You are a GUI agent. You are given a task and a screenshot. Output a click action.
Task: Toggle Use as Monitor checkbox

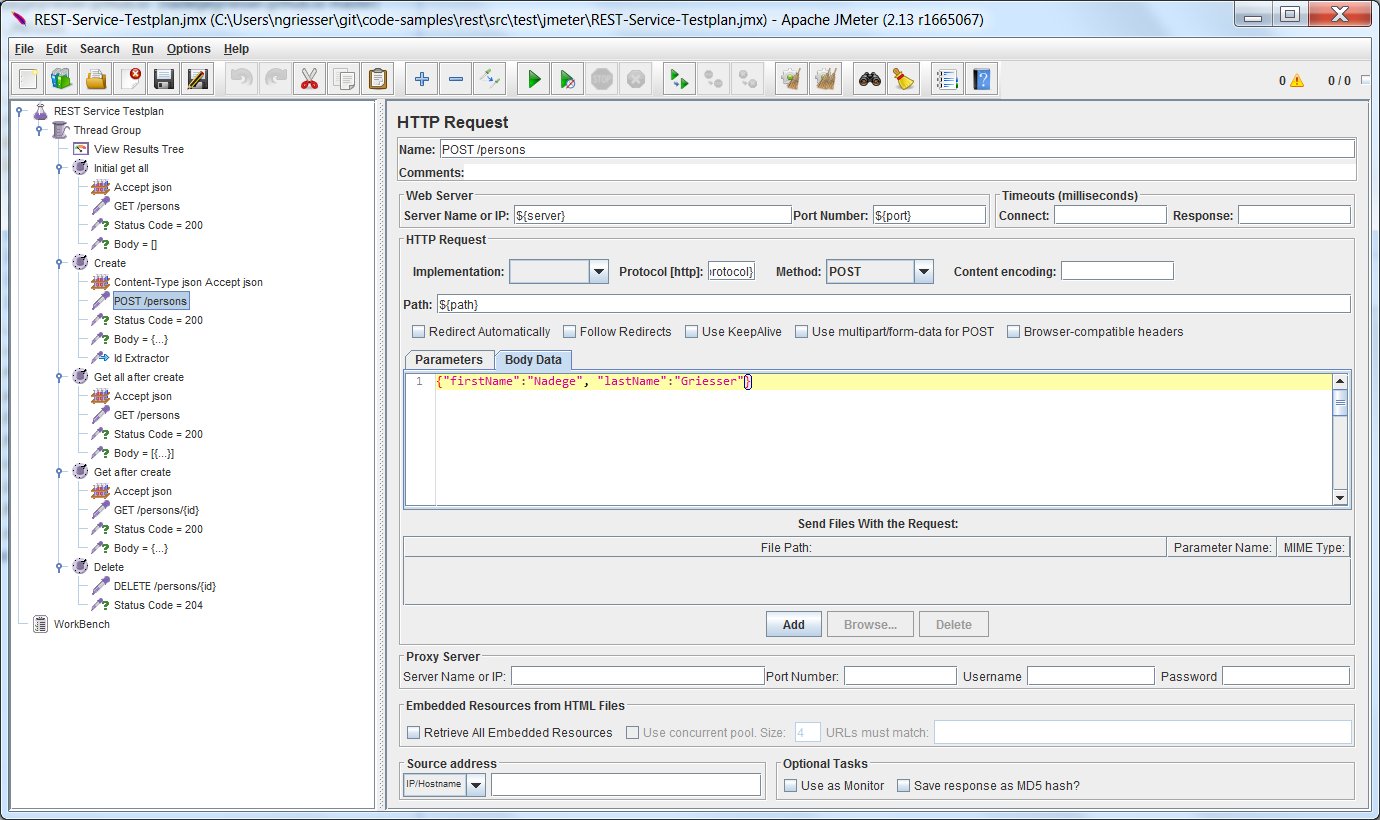791,786
